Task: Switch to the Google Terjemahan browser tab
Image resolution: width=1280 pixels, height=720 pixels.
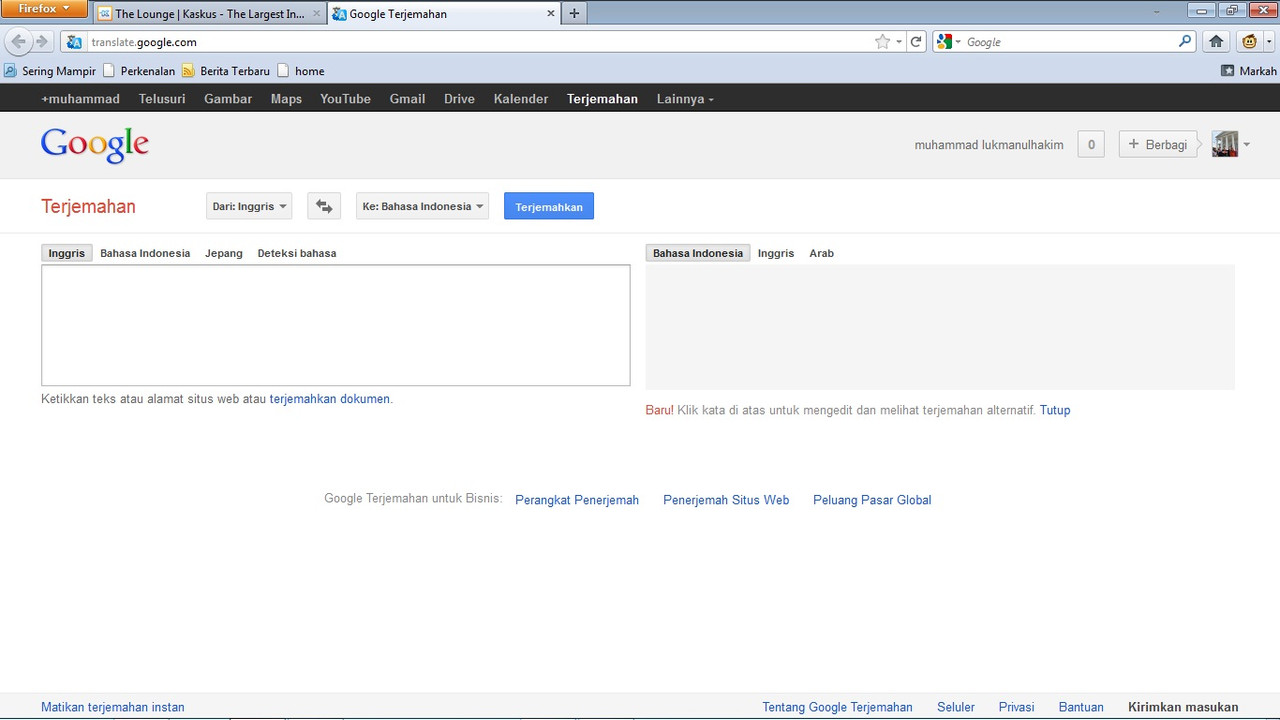Action: click(445, 14)
